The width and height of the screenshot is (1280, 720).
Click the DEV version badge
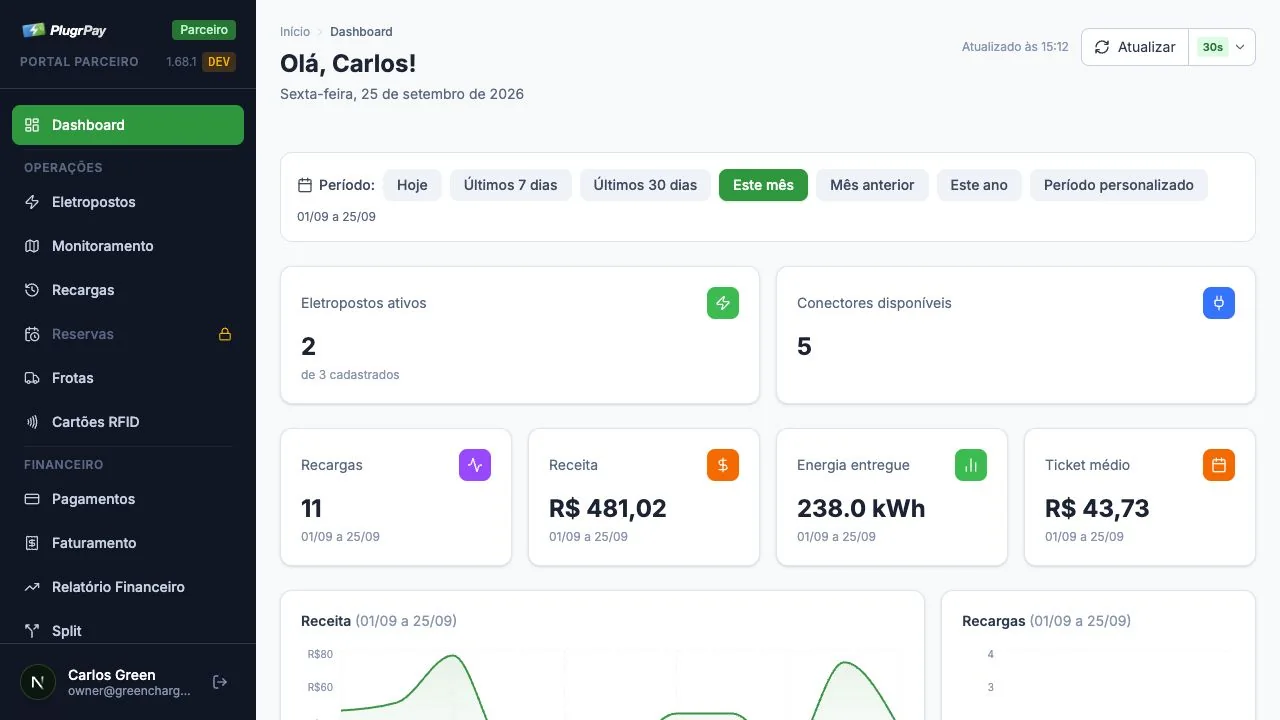click(x=219, y=62)
